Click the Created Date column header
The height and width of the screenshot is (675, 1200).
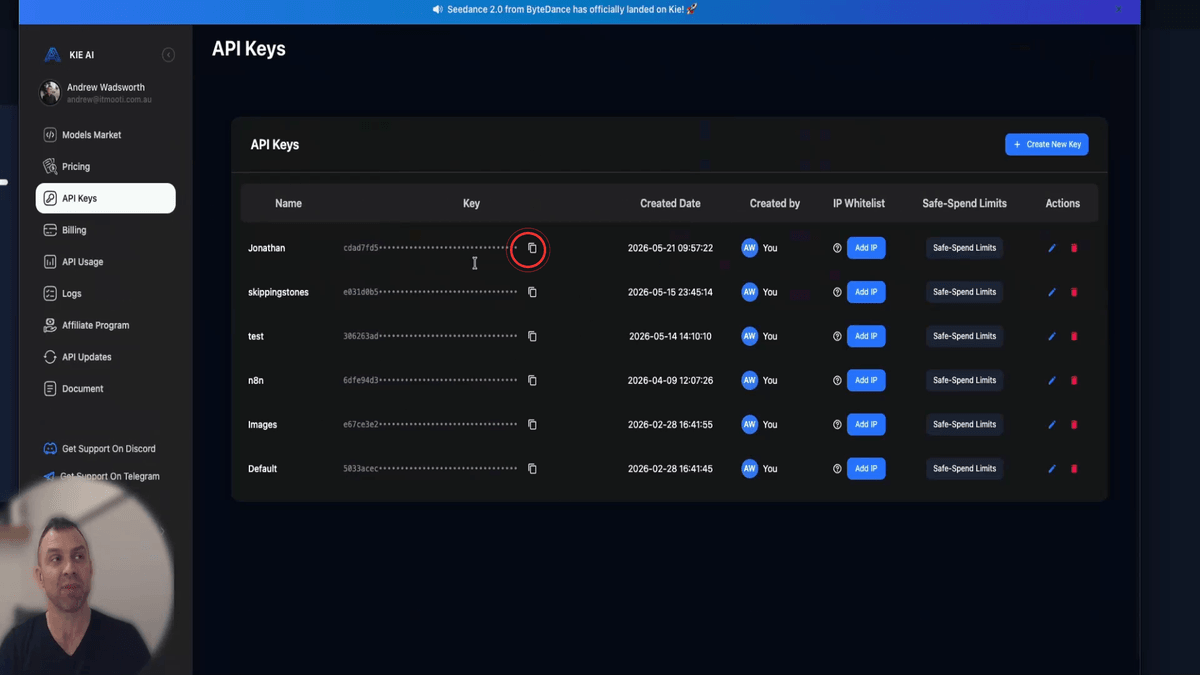coord(670,203)
